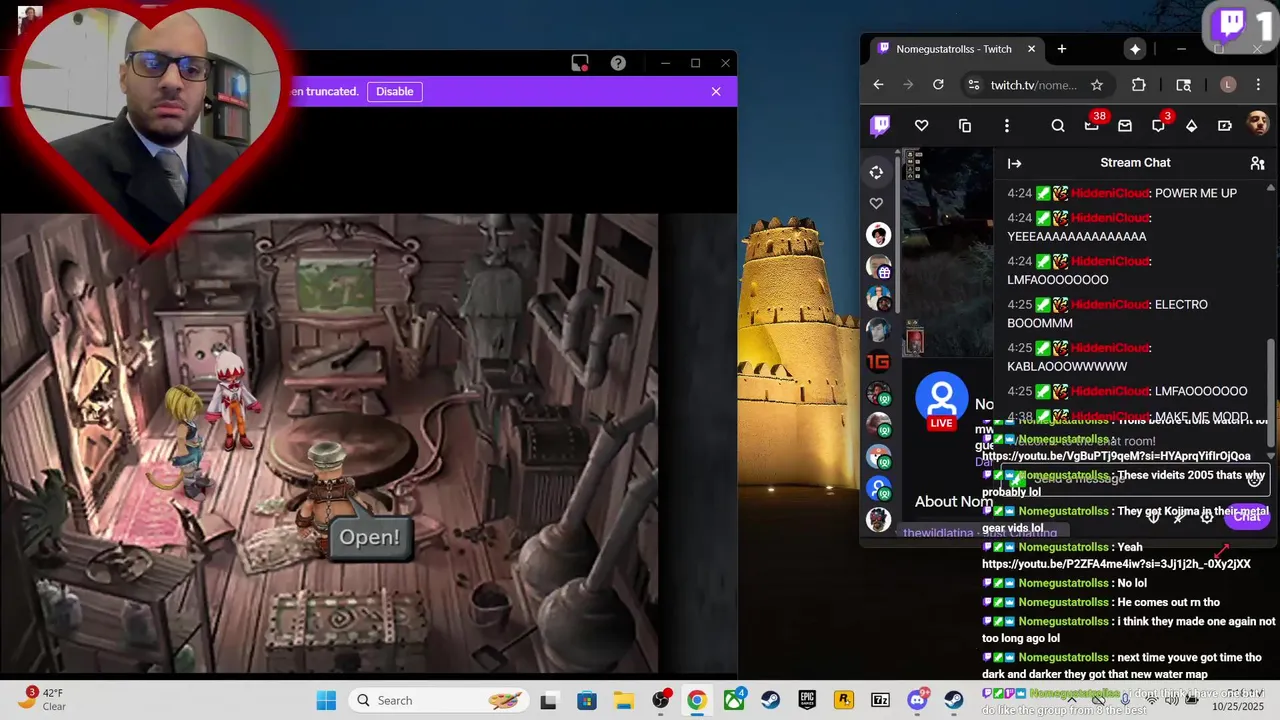Click the Stream Chat header text
1280x720 pixels.
(x=1135, y=163)
